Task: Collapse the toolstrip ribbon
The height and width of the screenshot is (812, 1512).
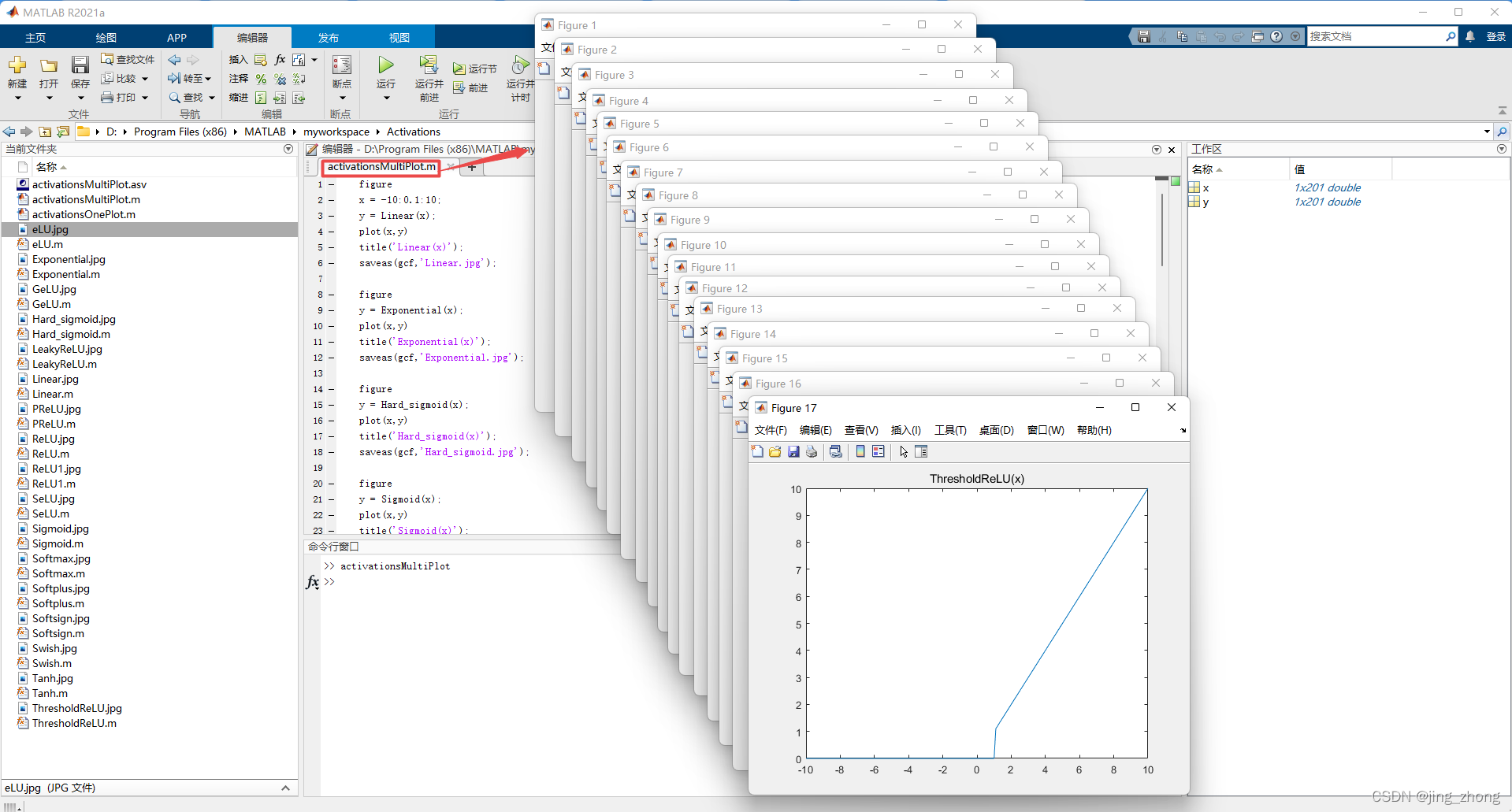Action: [1502, 110]
